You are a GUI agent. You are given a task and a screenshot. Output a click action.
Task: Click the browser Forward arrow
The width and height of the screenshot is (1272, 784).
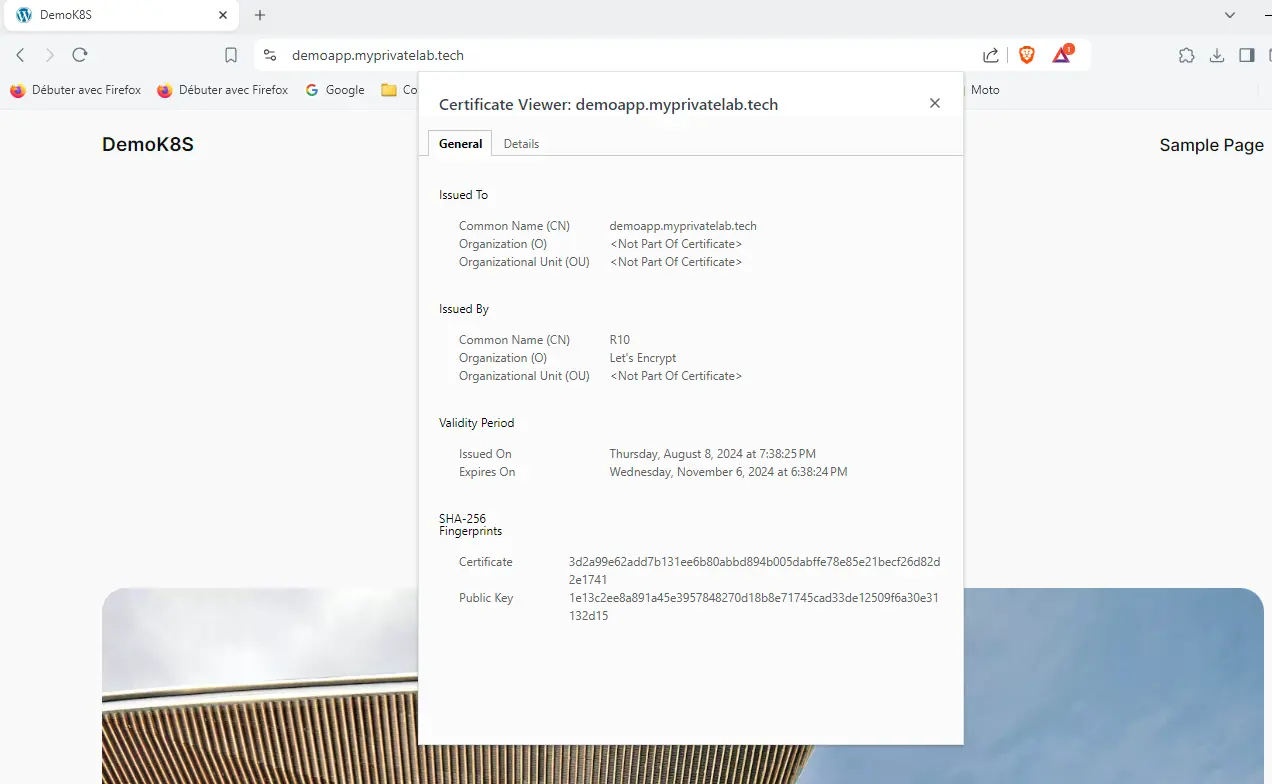[50, 55]
